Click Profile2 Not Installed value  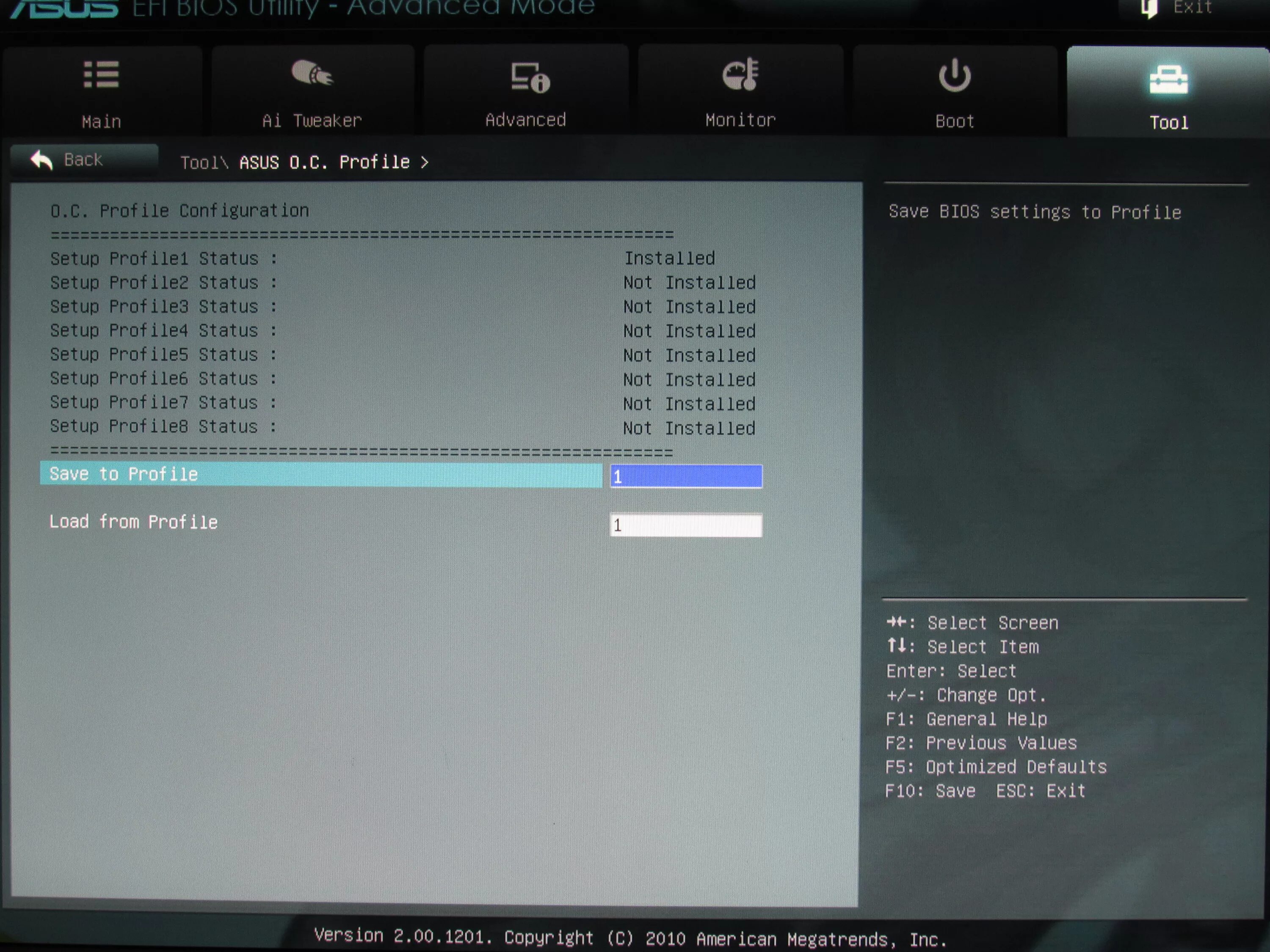(690, 282)
